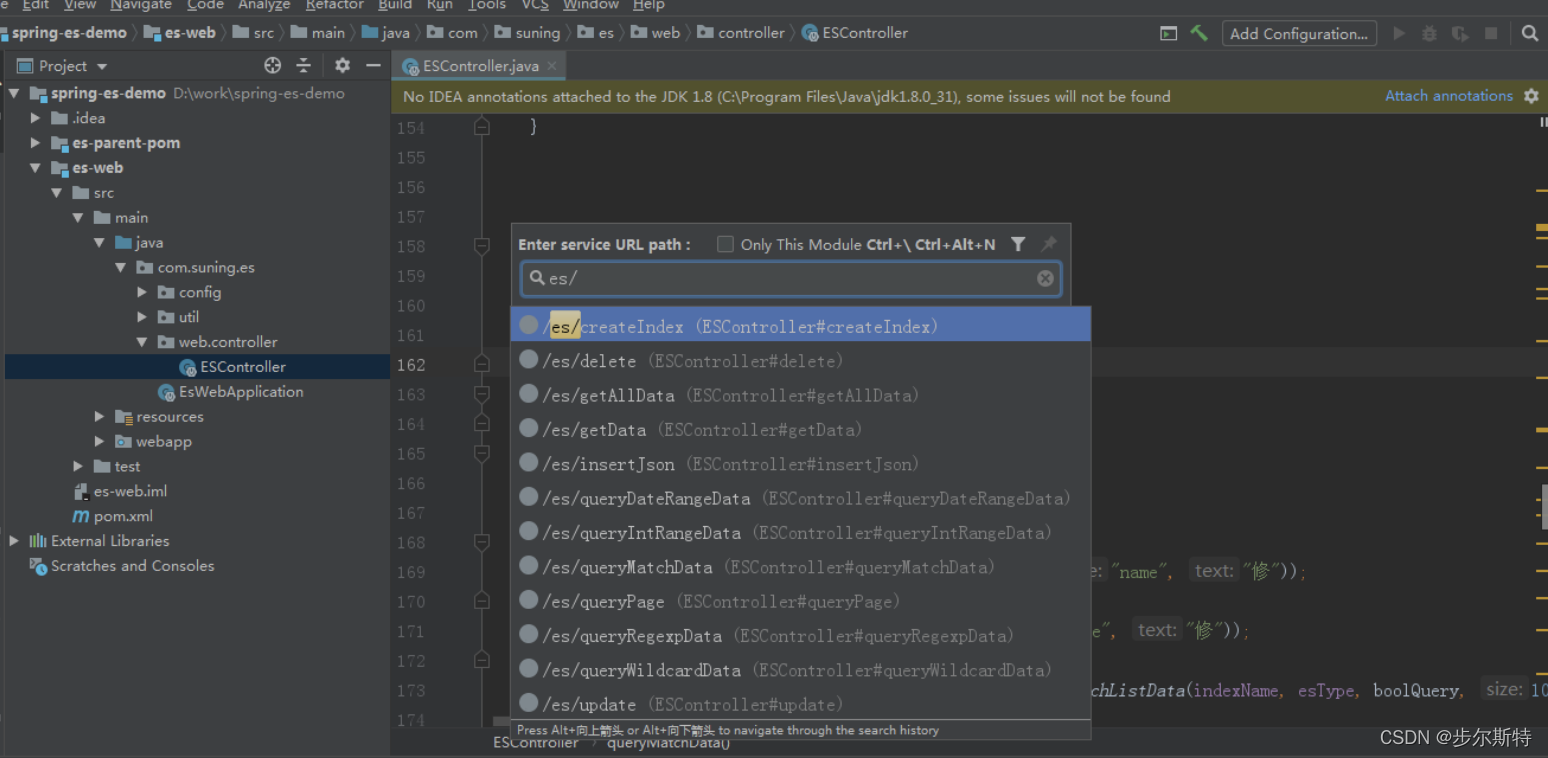Close the ESController.java tab
Screen dimensions: 1548x758
(551, 66)
